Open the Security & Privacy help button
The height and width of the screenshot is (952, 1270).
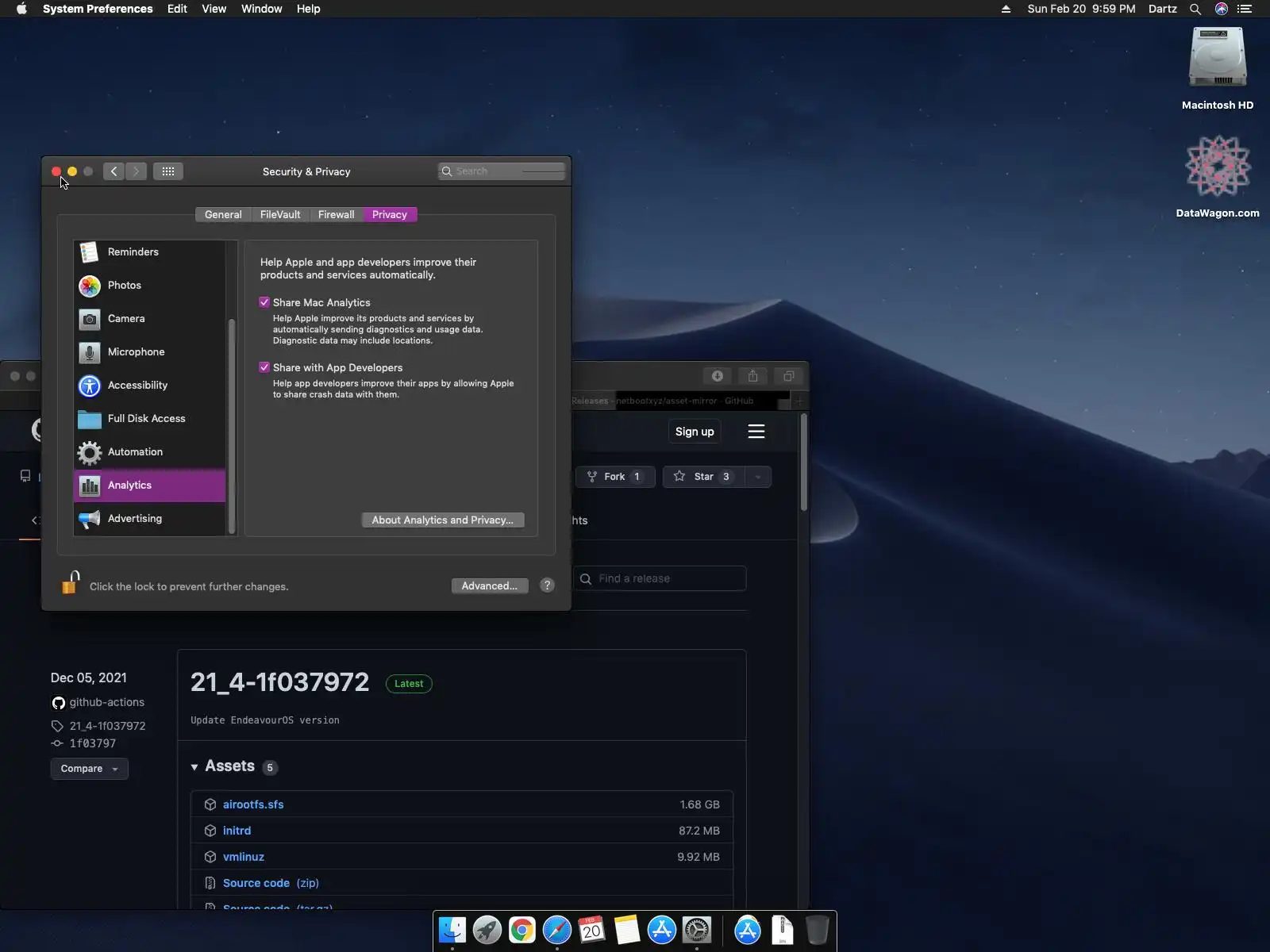(x=547, y=585)
